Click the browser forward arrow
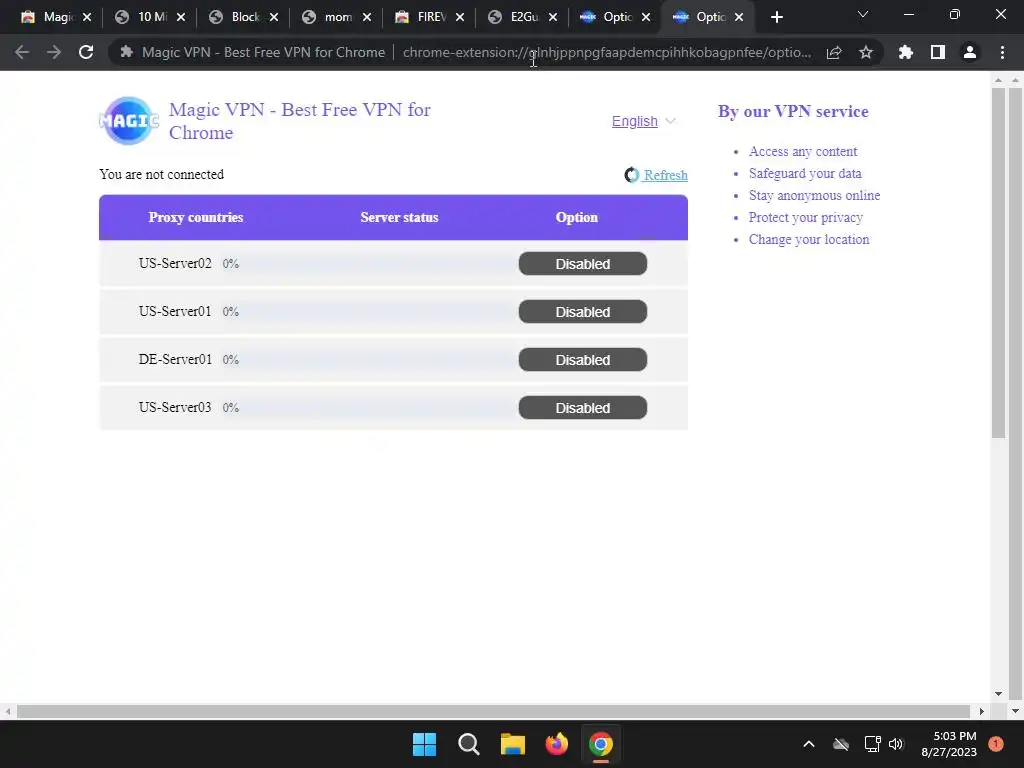Screen dimensions: 1024x768 (x=54, y=52)
